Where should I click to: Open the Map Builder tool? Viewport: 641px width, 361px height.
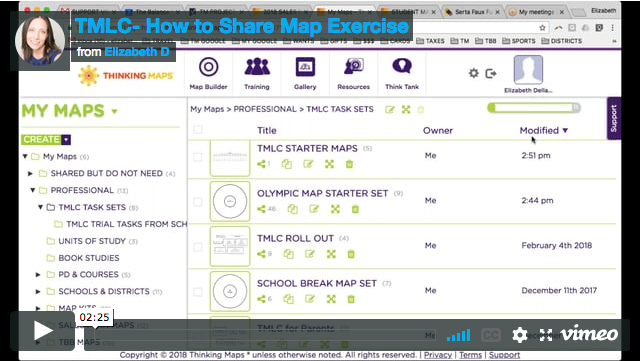(x=208, y=74)
